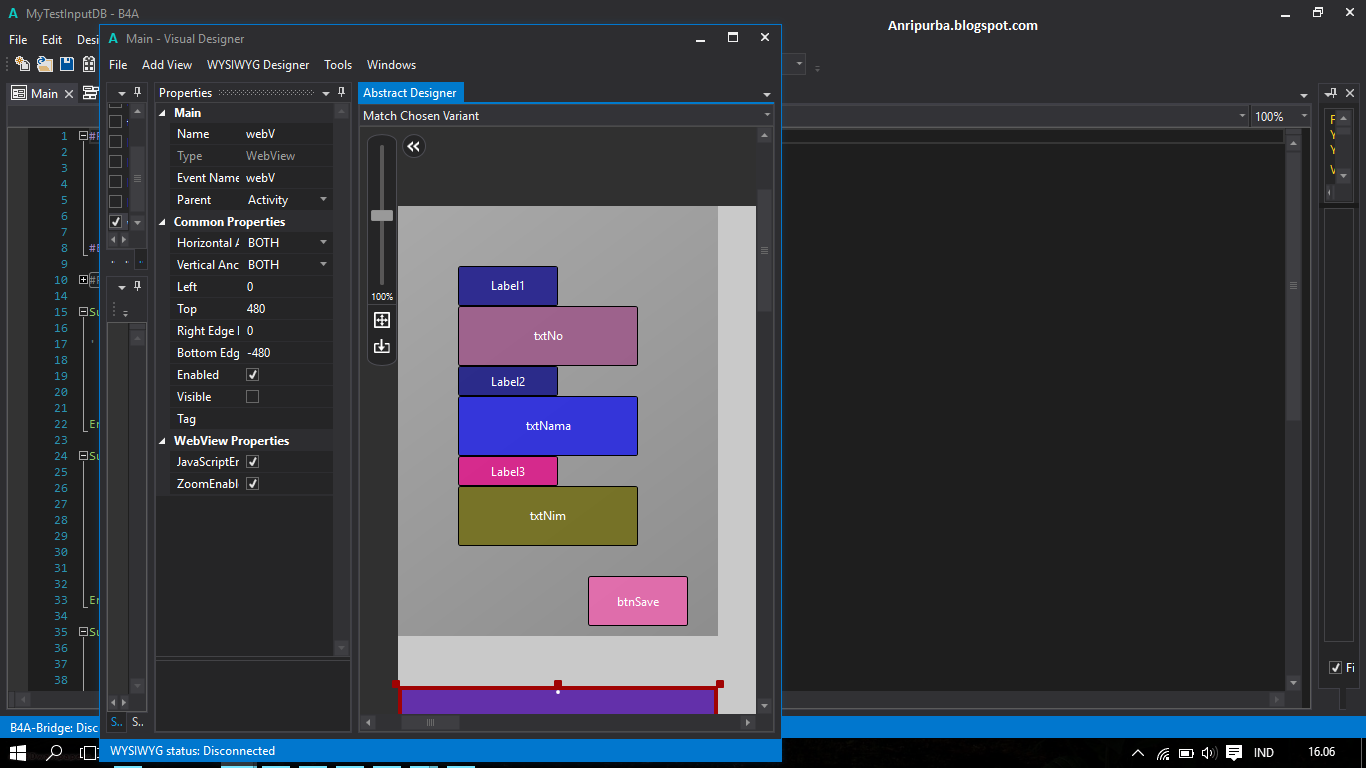Click the download arrow icon below the zoom slider
Screen dimensions: 1366x768
[382, 346]
